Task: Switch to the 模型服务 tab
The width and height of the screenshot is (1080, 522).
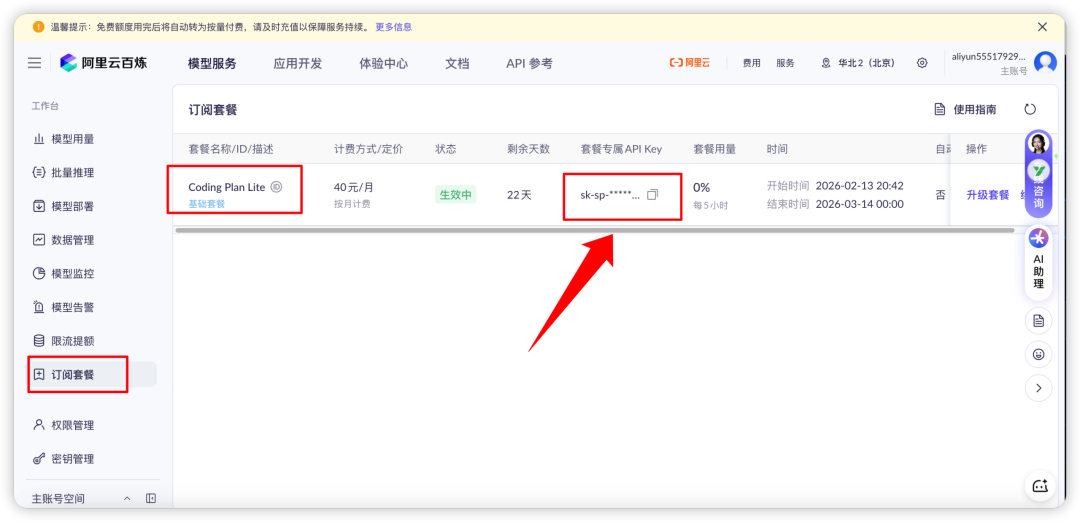Action: (x=212, y=63)
